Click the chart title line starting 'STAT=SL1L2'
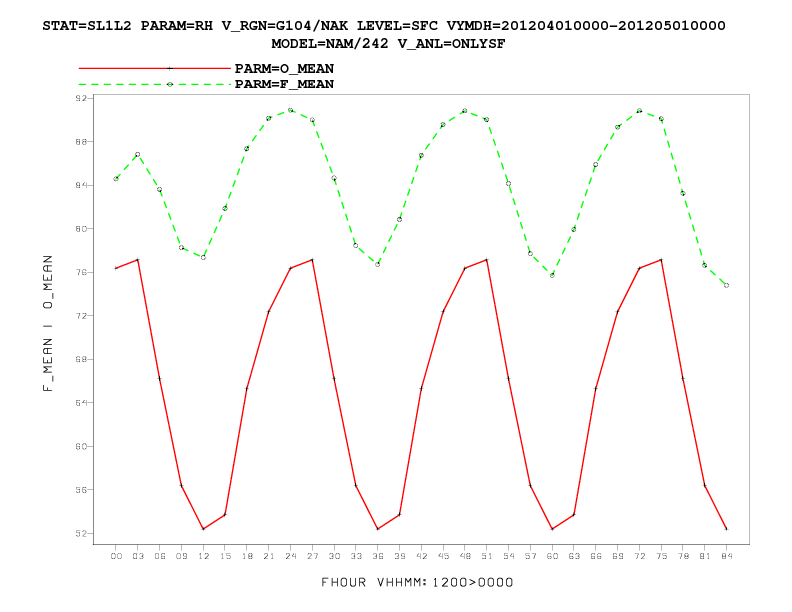 tap(384, 26)
